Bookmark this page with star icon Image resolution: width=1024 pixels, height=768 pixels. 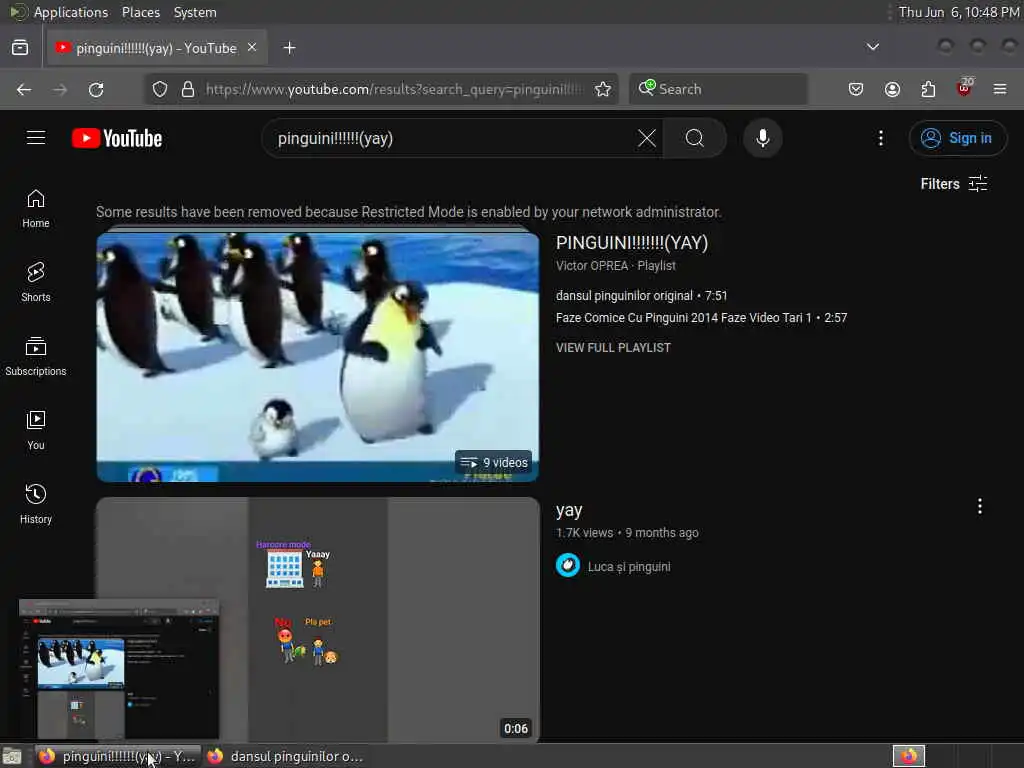[x=603, y=89]
